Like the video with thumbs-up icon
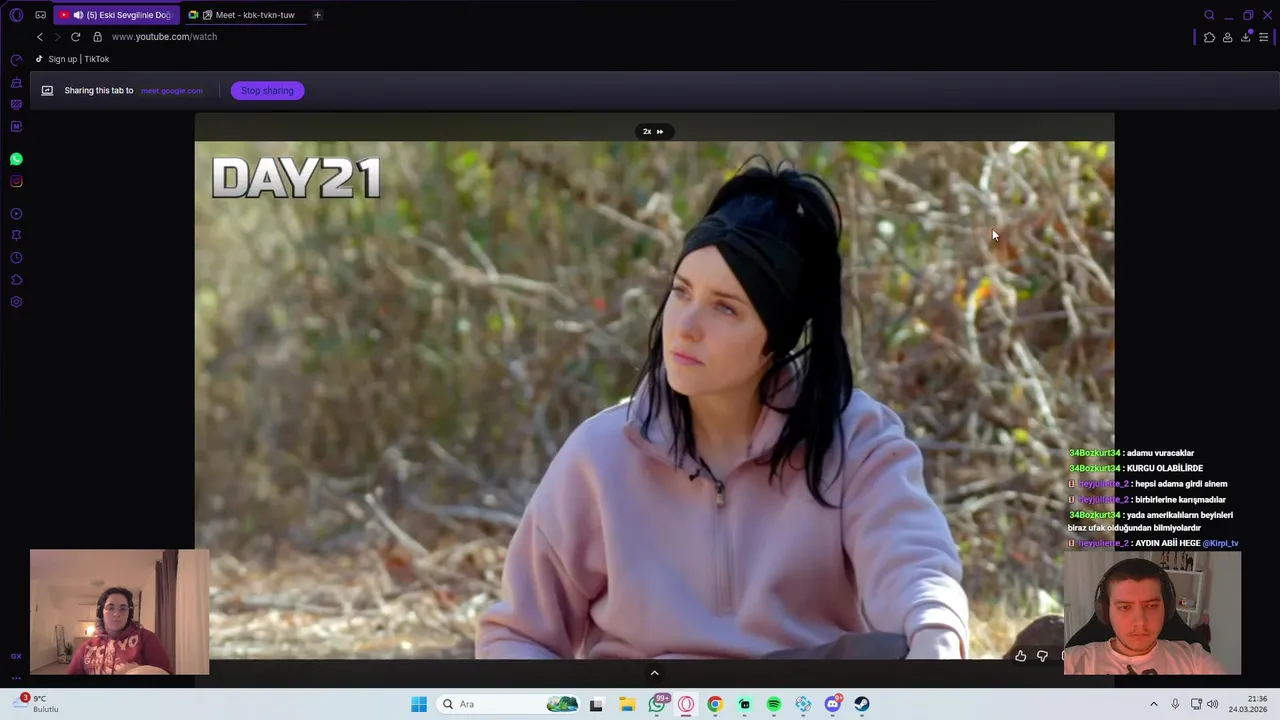Screen dimensions: 1280x720 pos(1020,656)
